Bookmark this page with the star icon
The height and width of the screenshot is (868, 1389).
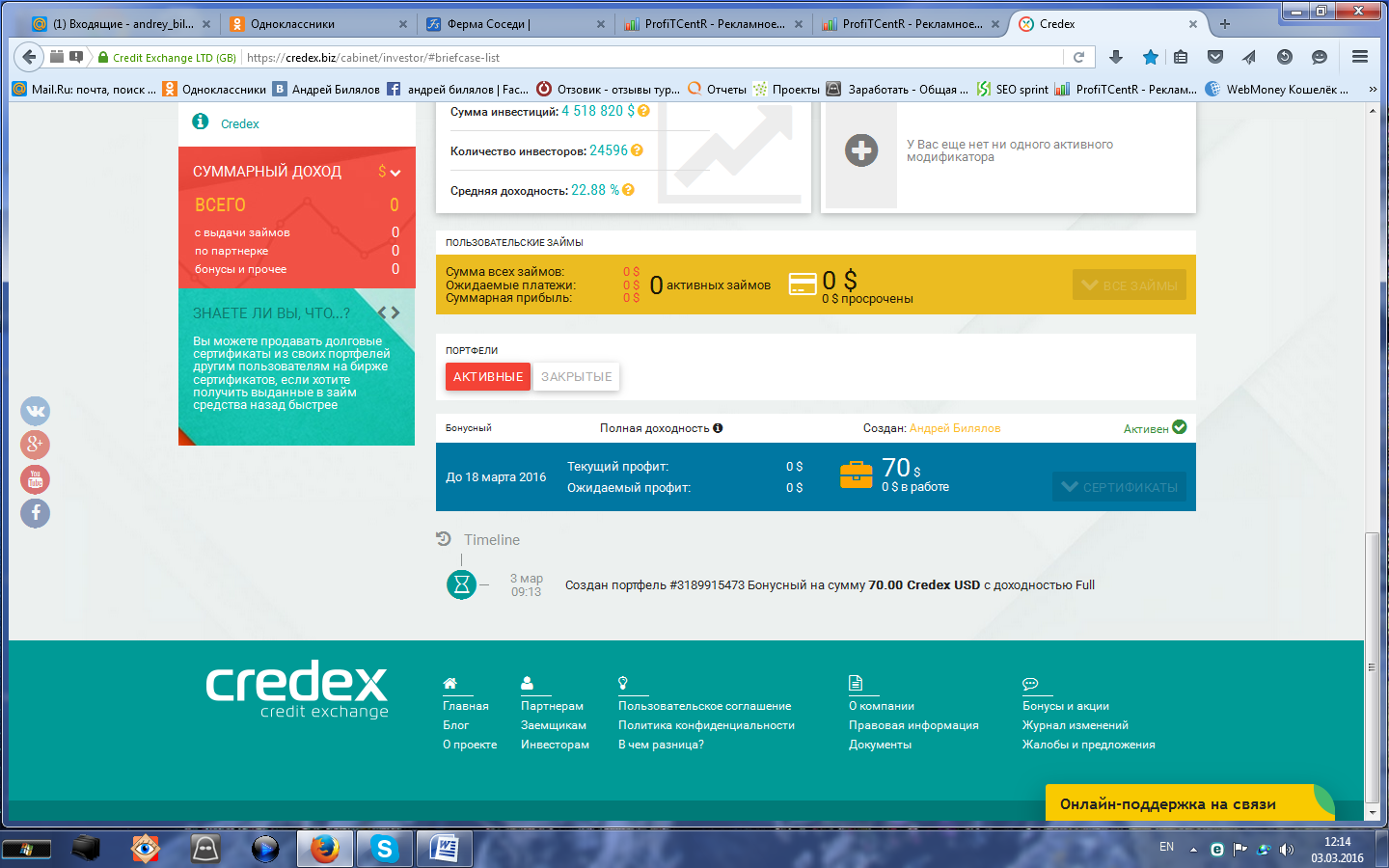click(x=1151, y=57)
